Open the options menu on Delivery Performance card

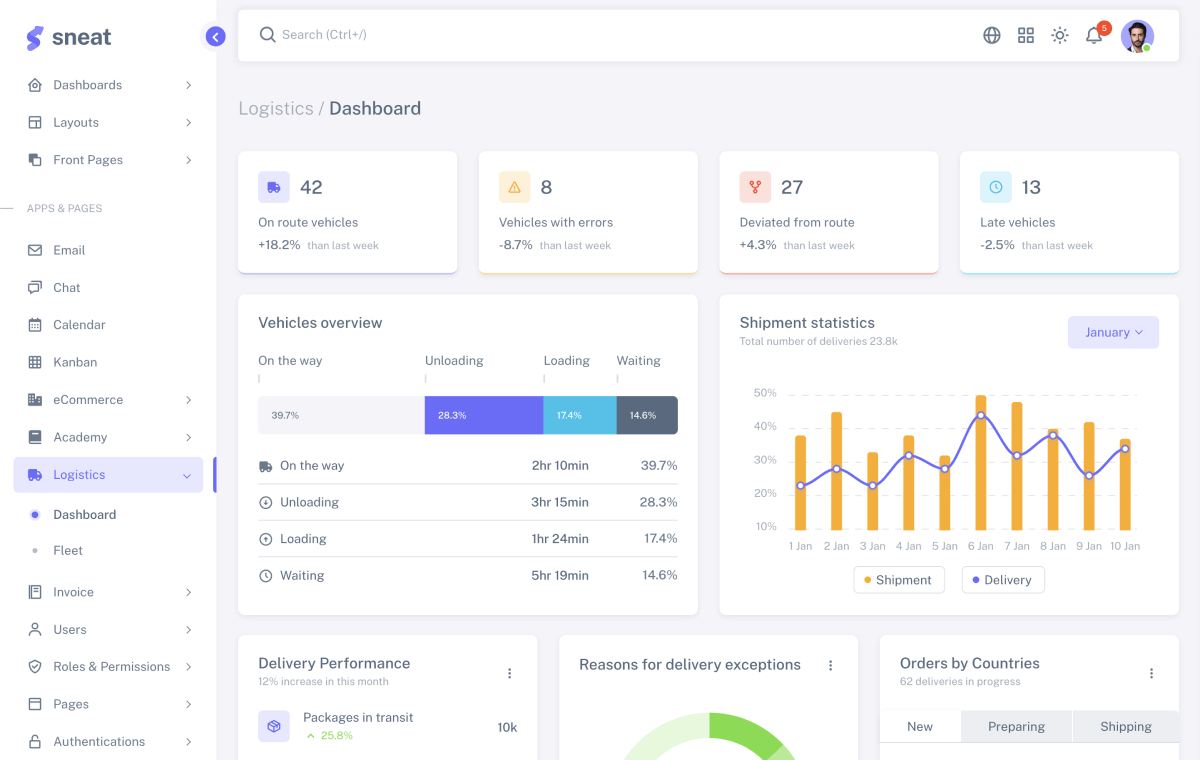click(x=510, y=673)
